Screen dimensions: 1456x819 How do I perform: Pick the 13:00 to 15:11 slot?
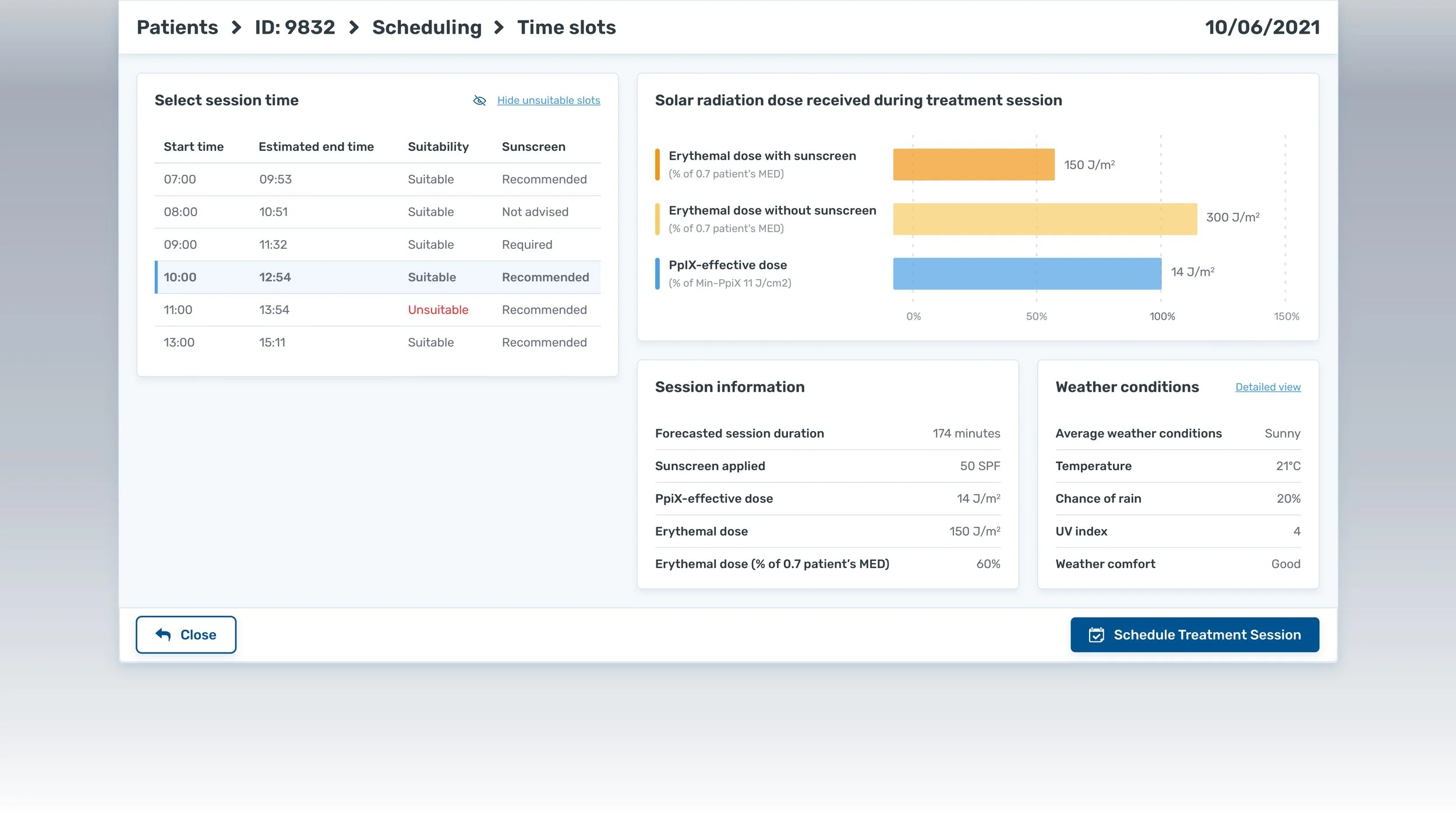point(377,343)
